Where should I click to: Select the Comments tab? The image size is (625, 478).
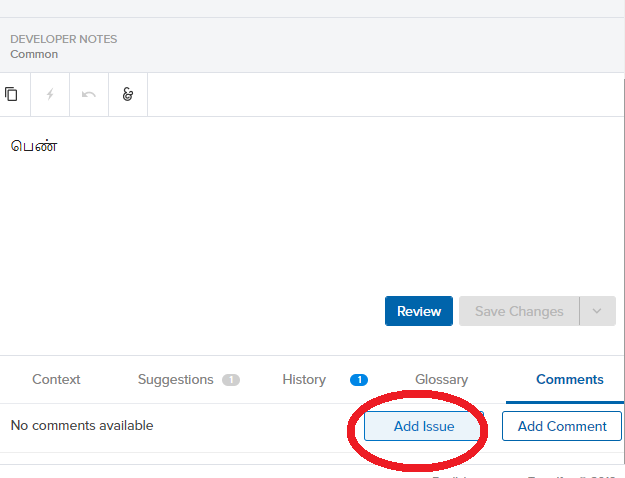click(x=569, y=380)
